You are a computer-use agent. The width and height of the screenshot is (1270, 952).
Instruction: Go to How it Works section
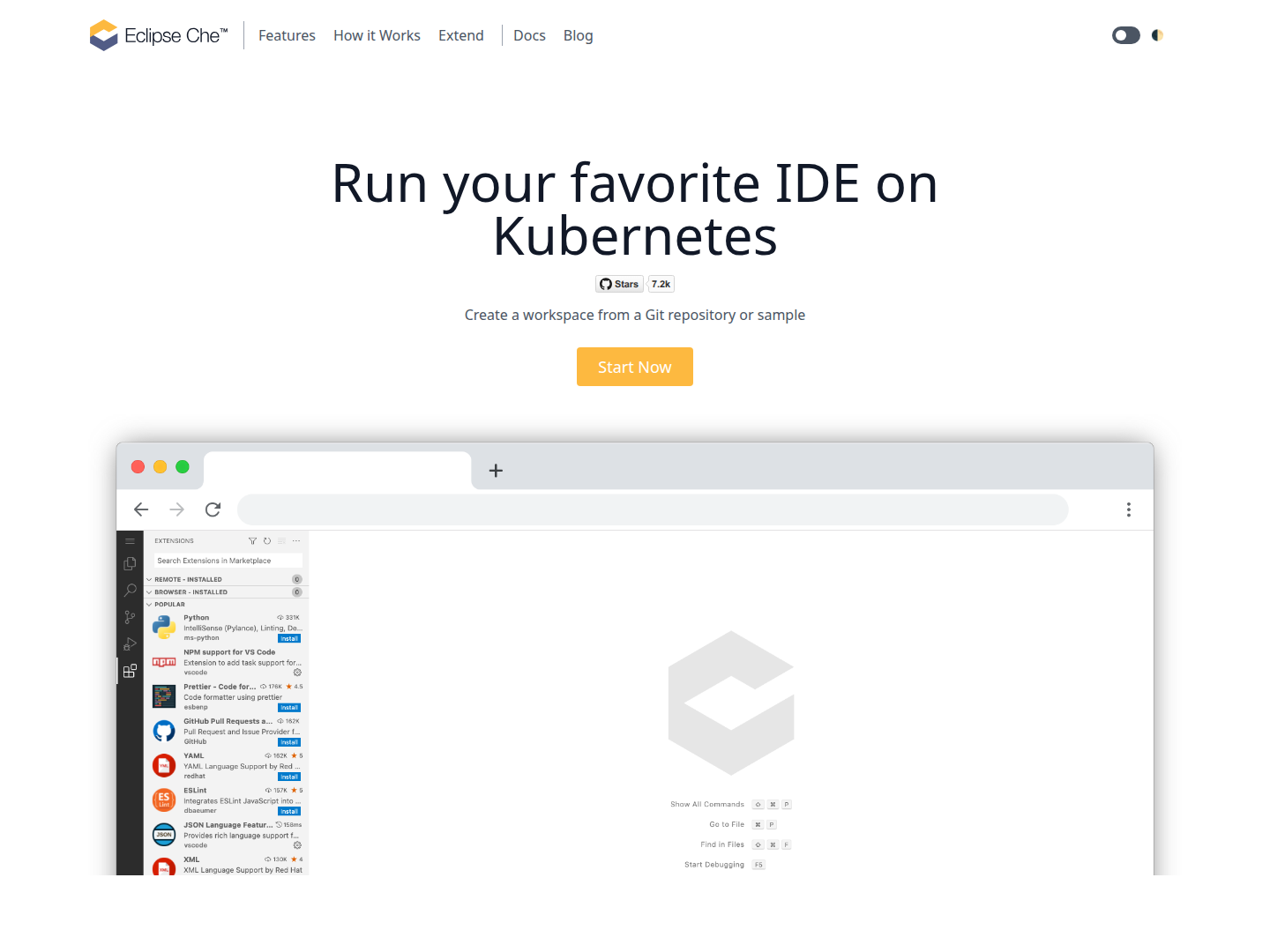[377, 35]
